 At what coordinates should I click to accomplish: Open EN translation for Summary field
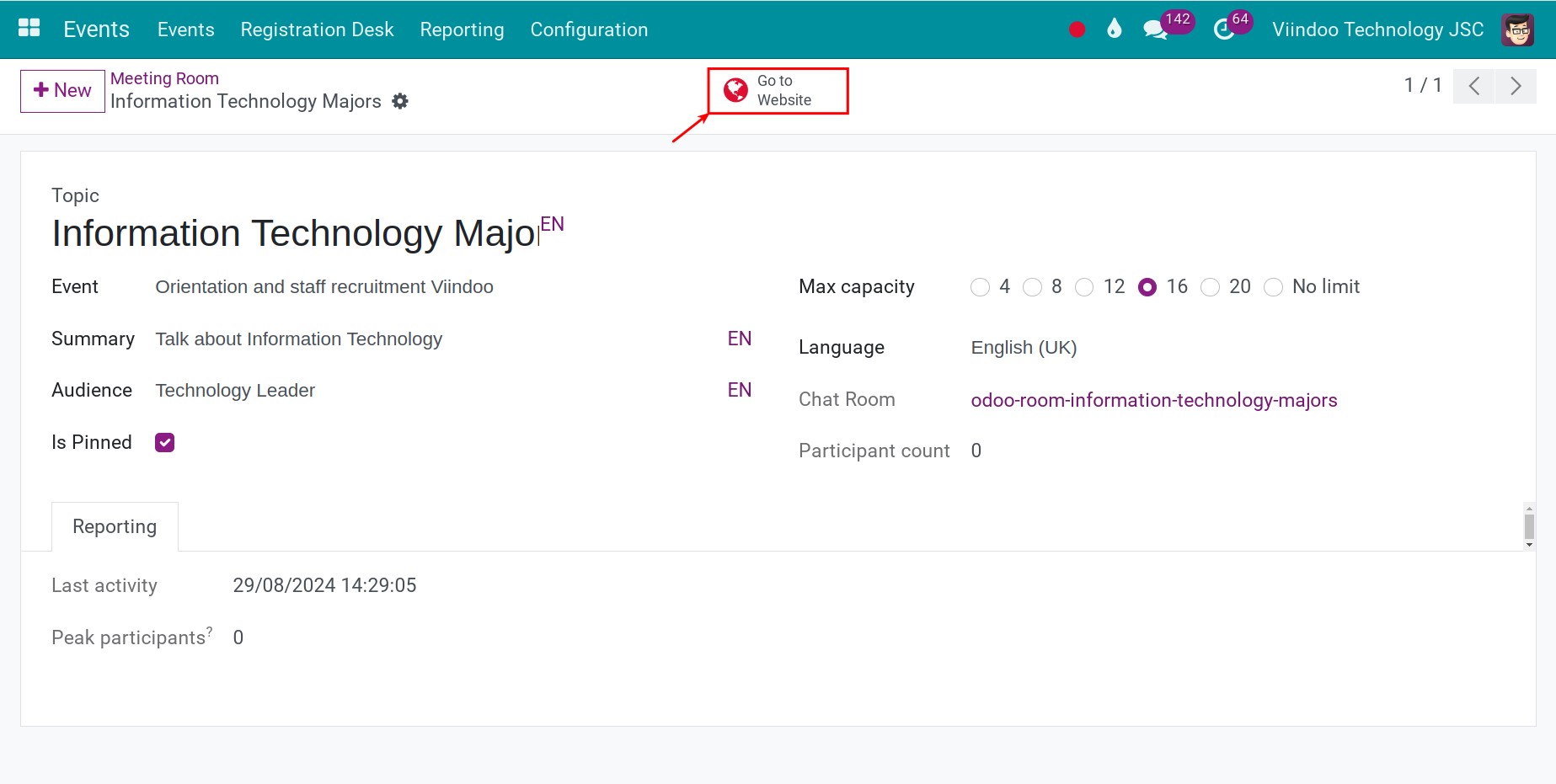739,339
